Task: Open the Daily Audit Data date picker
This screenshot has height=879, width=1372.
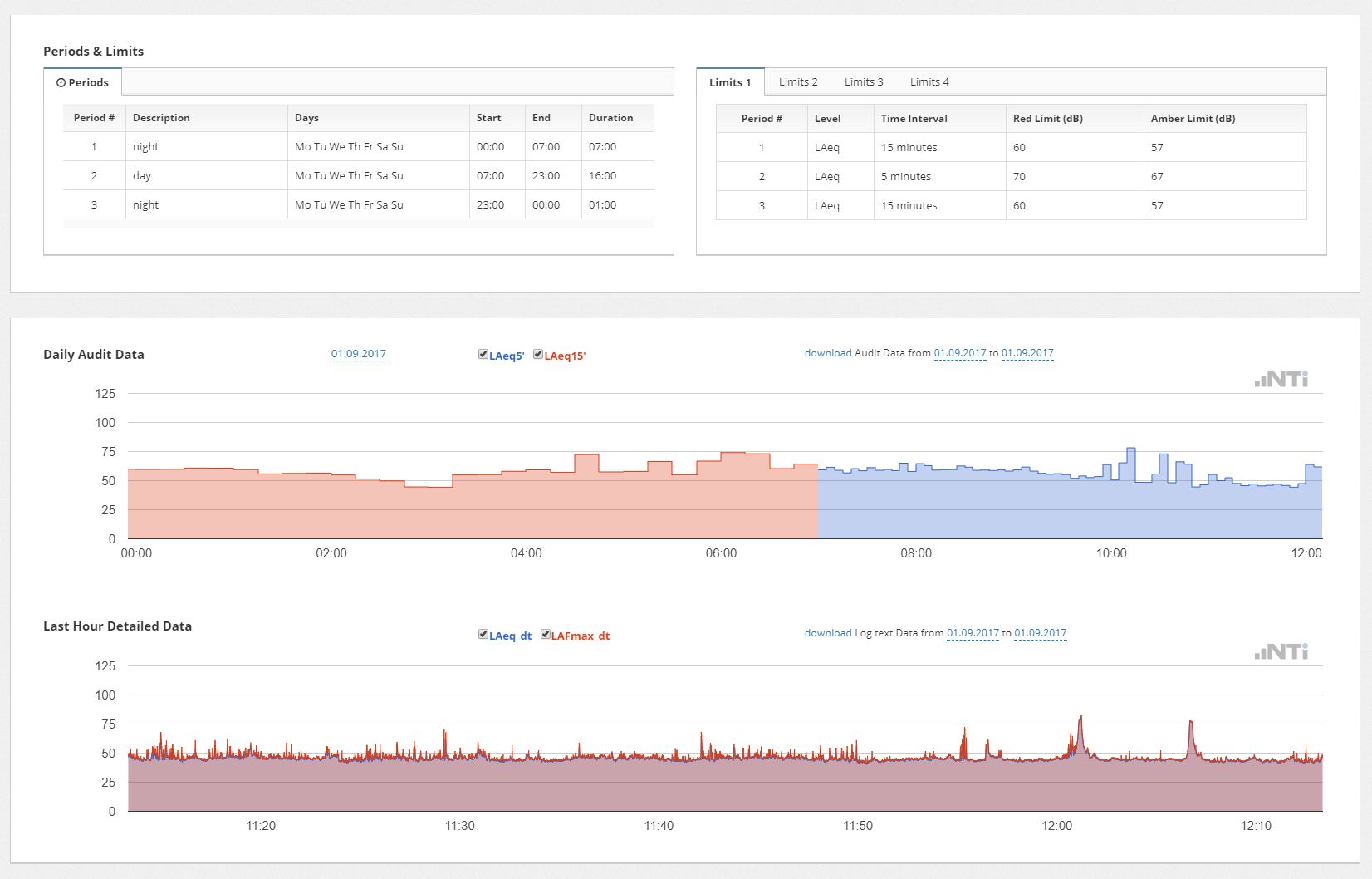Action: [358, 354]
